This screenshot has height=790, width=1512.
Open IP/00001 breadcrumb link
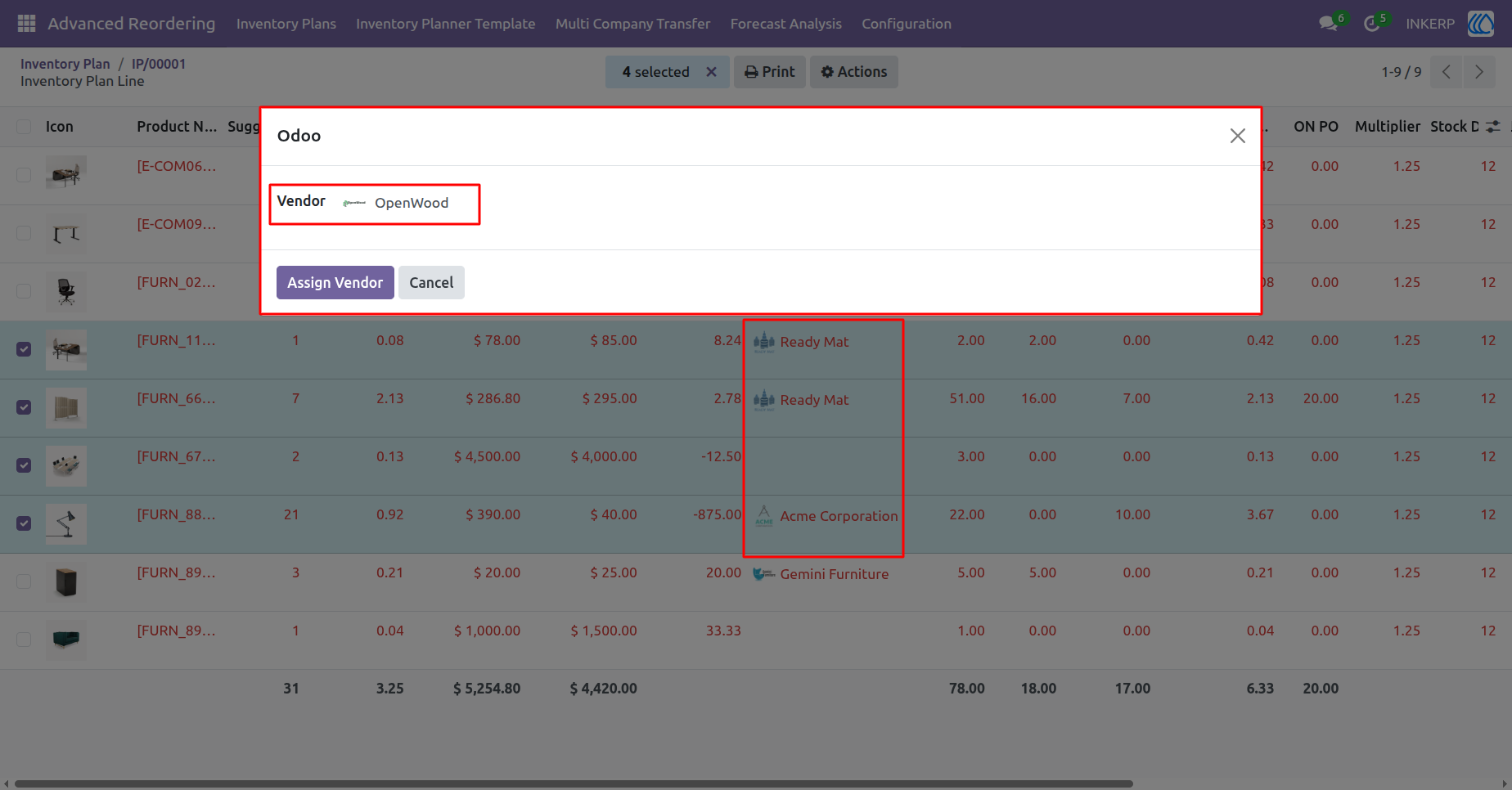159,64
